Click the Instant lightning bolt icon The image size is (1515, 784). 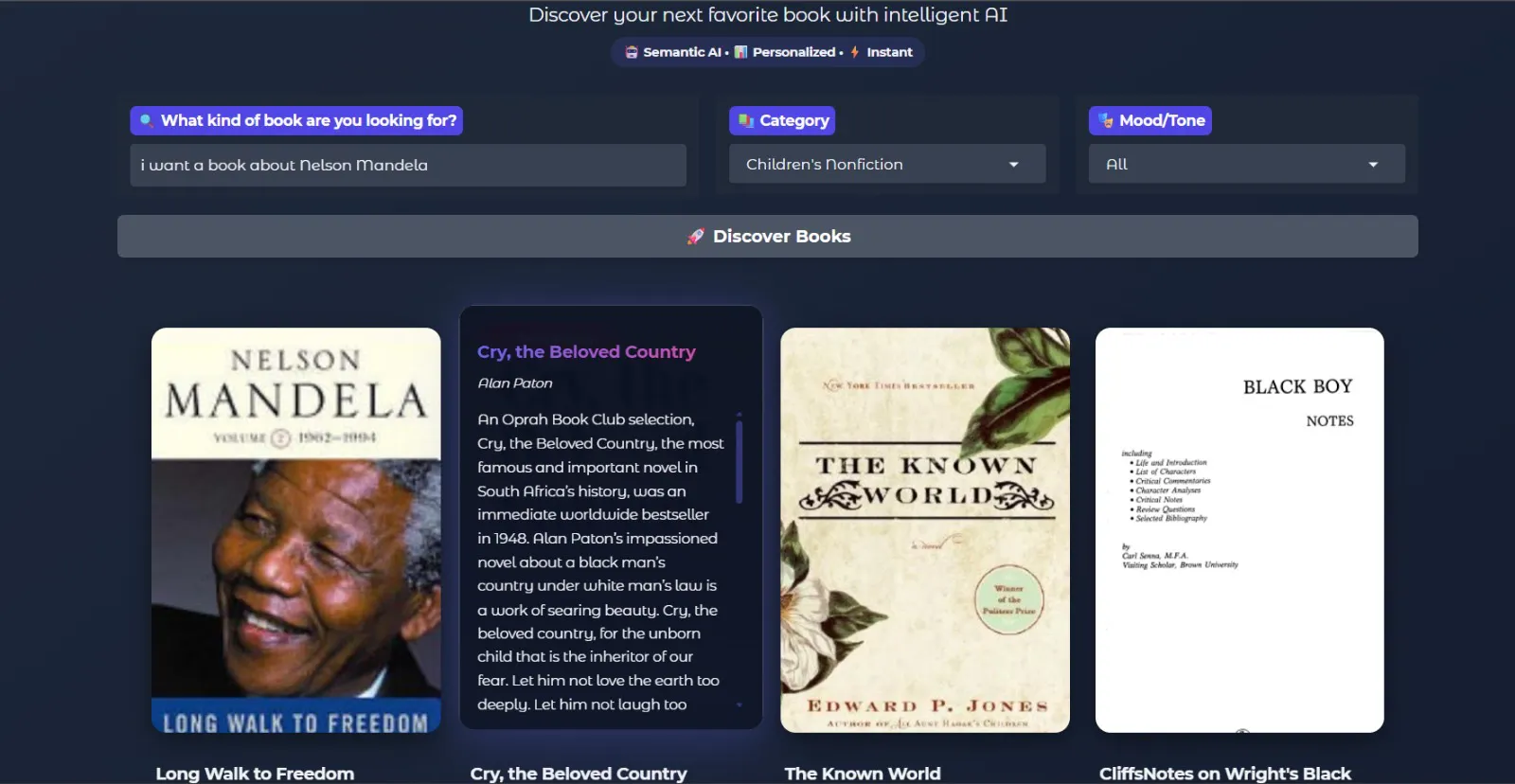click(x=855, y=52)
